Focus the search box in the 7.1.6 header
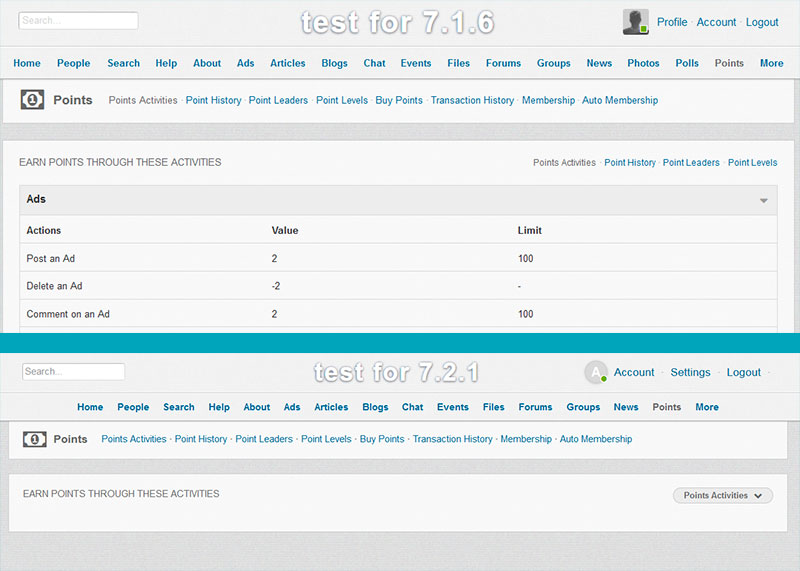 [78, 20]
